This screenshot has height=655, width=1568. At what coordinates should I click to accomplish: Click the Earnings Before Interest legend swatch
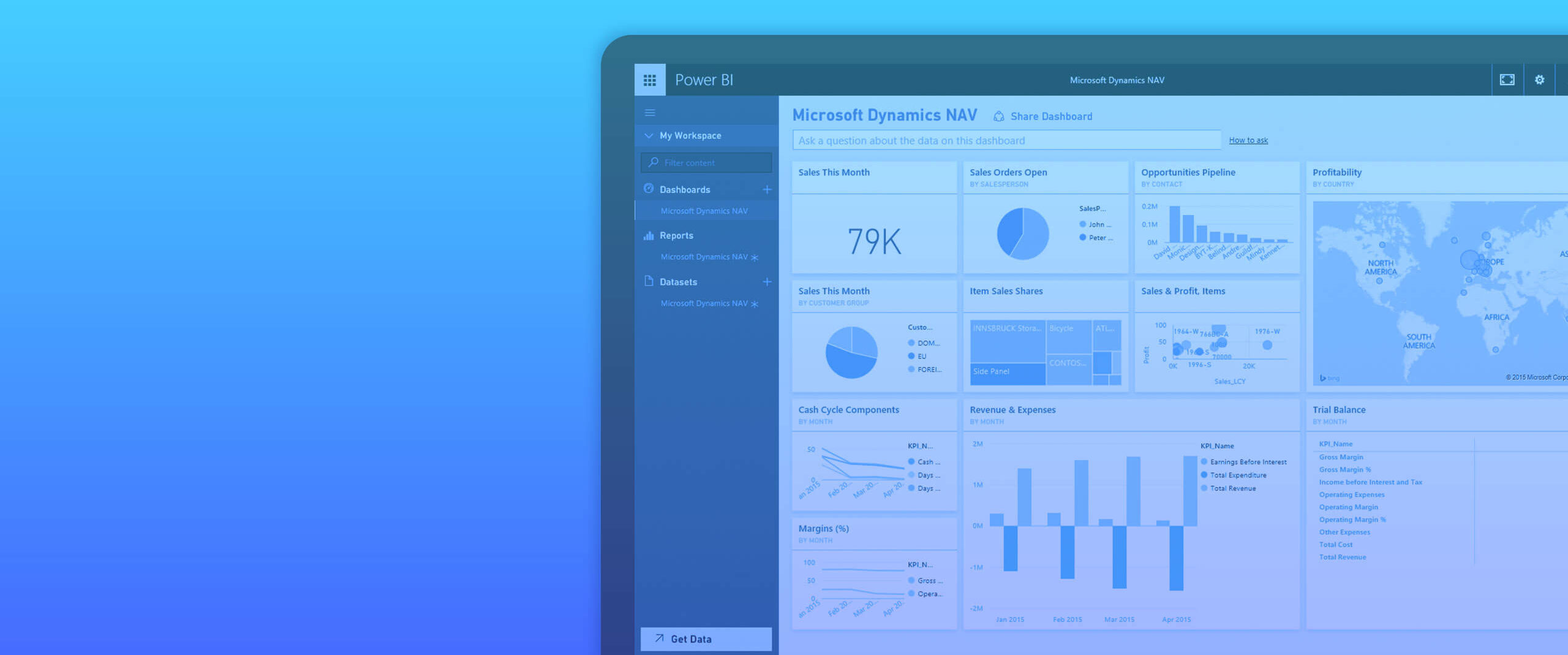click(x=1204, y=461)
